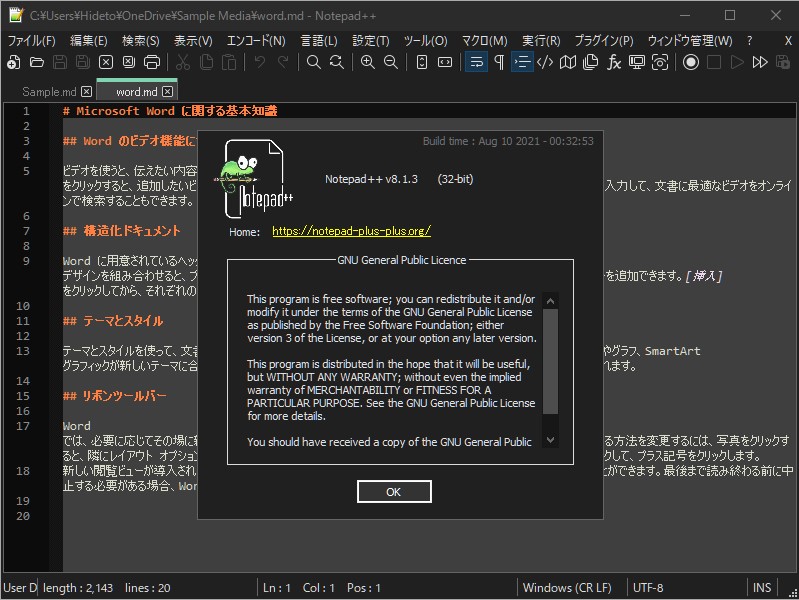
Task: Click the Notepad++ chameleon logo
Action: click(254, 179)
